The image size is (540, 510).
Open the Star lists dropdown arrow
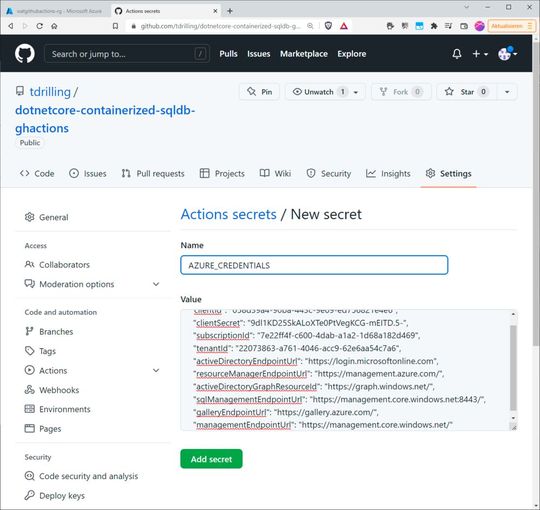point(507,92)
